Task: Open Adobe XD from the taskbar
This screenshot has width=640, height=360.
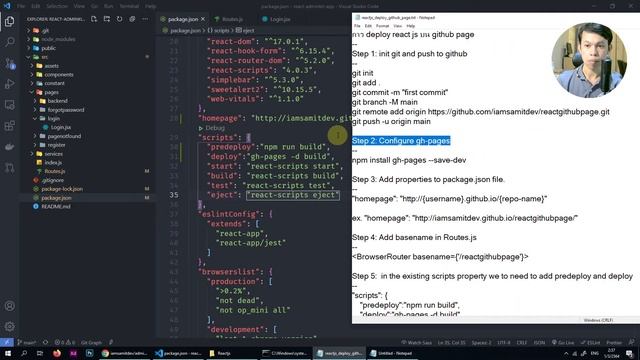Action: click(x=73, y=353)
